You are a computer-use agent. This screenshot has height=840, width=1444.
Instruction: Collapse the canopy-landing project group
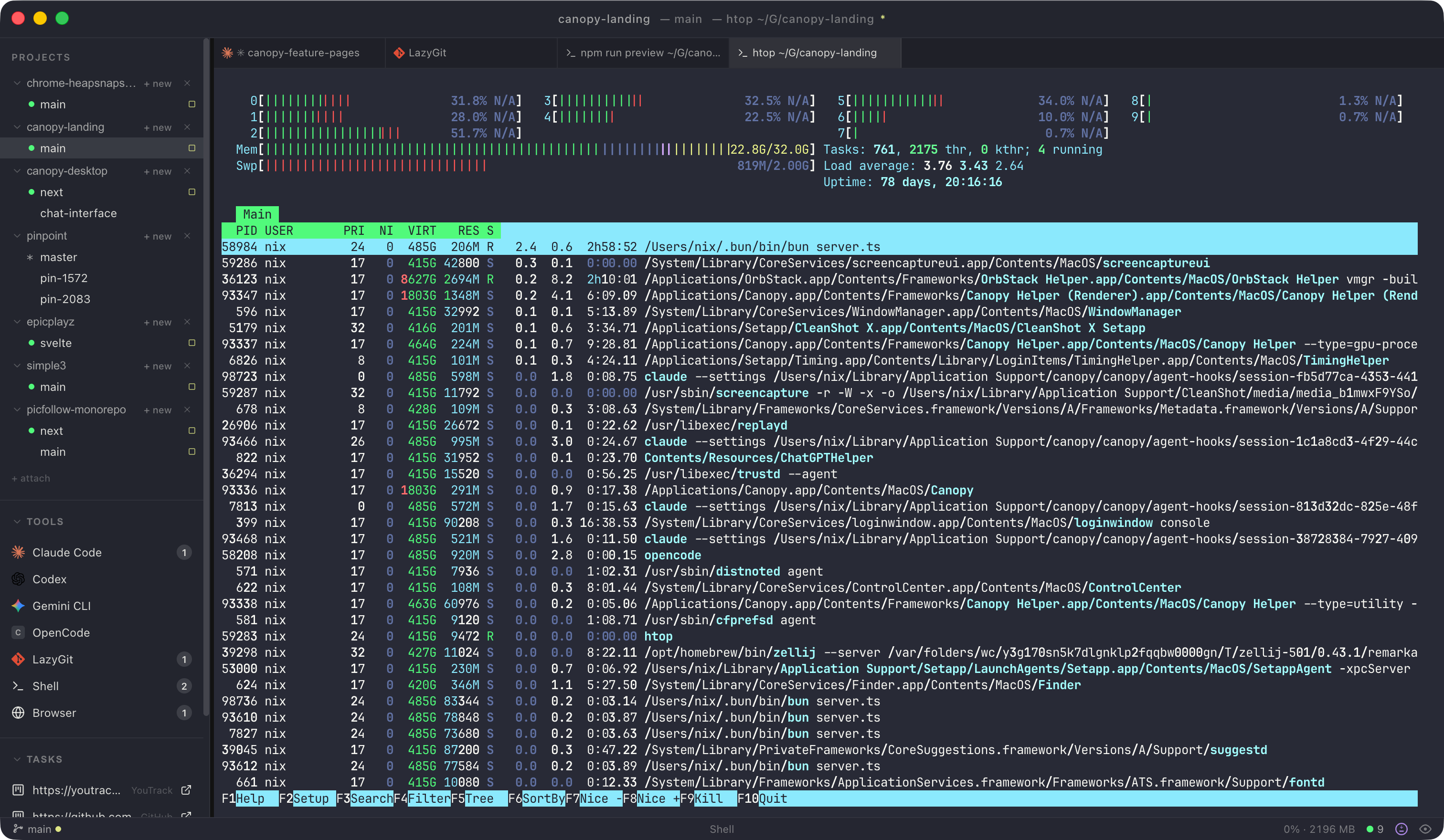point(17,127)
